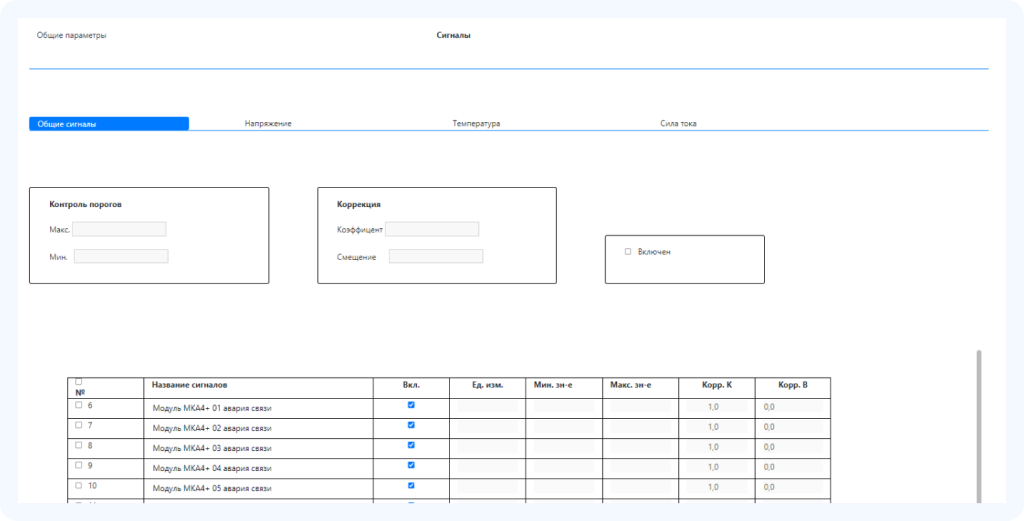Click Макс. зн-е field in row 6
Image resolution: width=1024 pixels, height=521 pixels.
[641, 407]
